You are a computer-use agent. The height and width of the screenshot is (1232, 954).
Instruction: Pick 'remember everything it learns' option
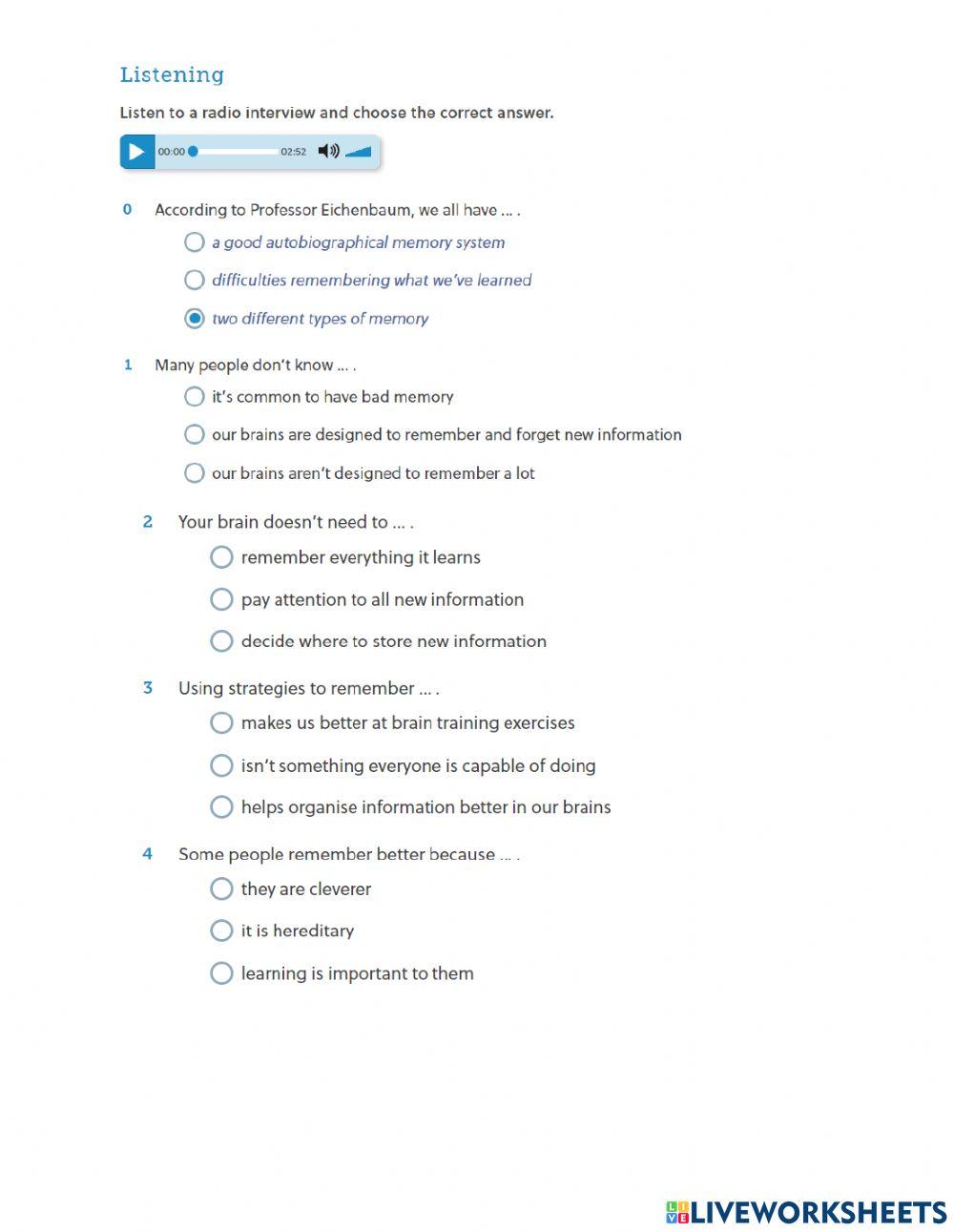[x=221, y=557]
